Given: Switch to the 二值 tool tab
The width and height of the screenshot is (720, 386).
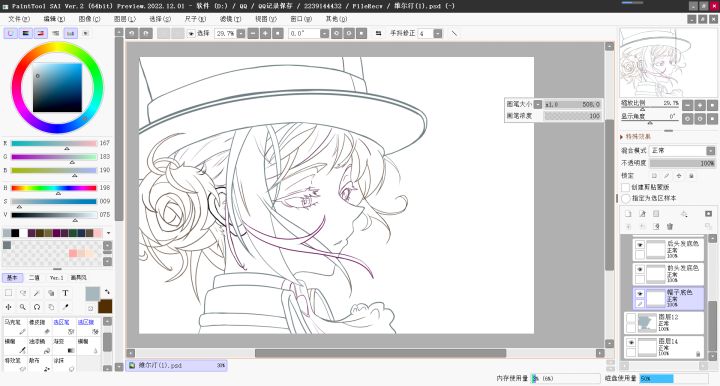Looking at the screenshot, I should pos(34,278).
